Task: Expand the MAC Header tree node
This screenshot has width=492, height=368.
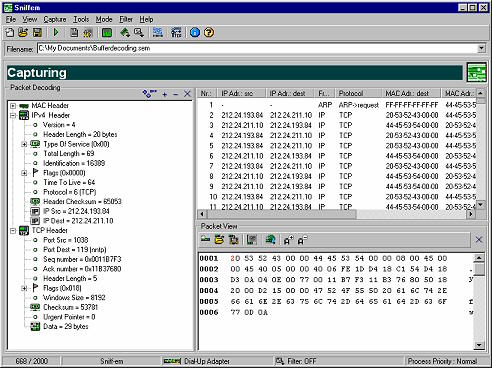Action: point(13,106)
